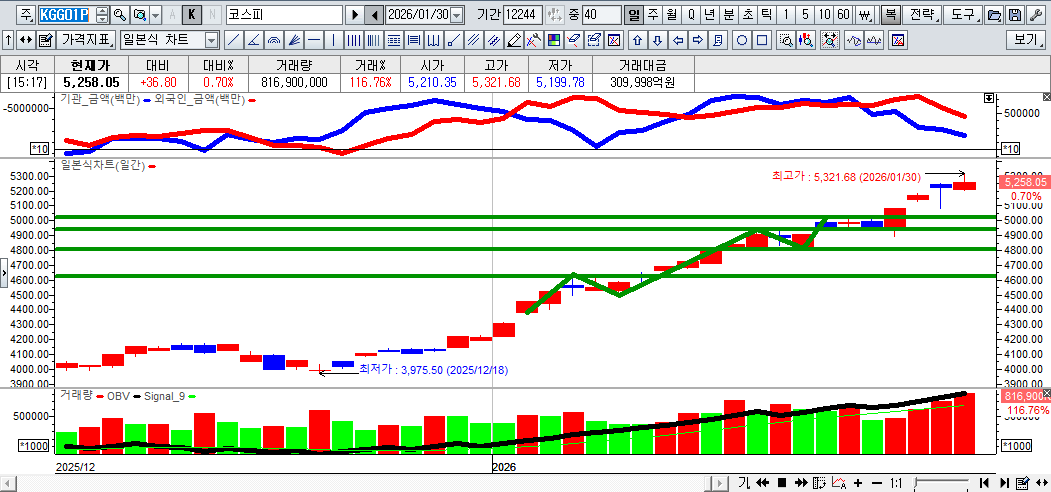Open the 도구 tools menu

tap(963, 15)
